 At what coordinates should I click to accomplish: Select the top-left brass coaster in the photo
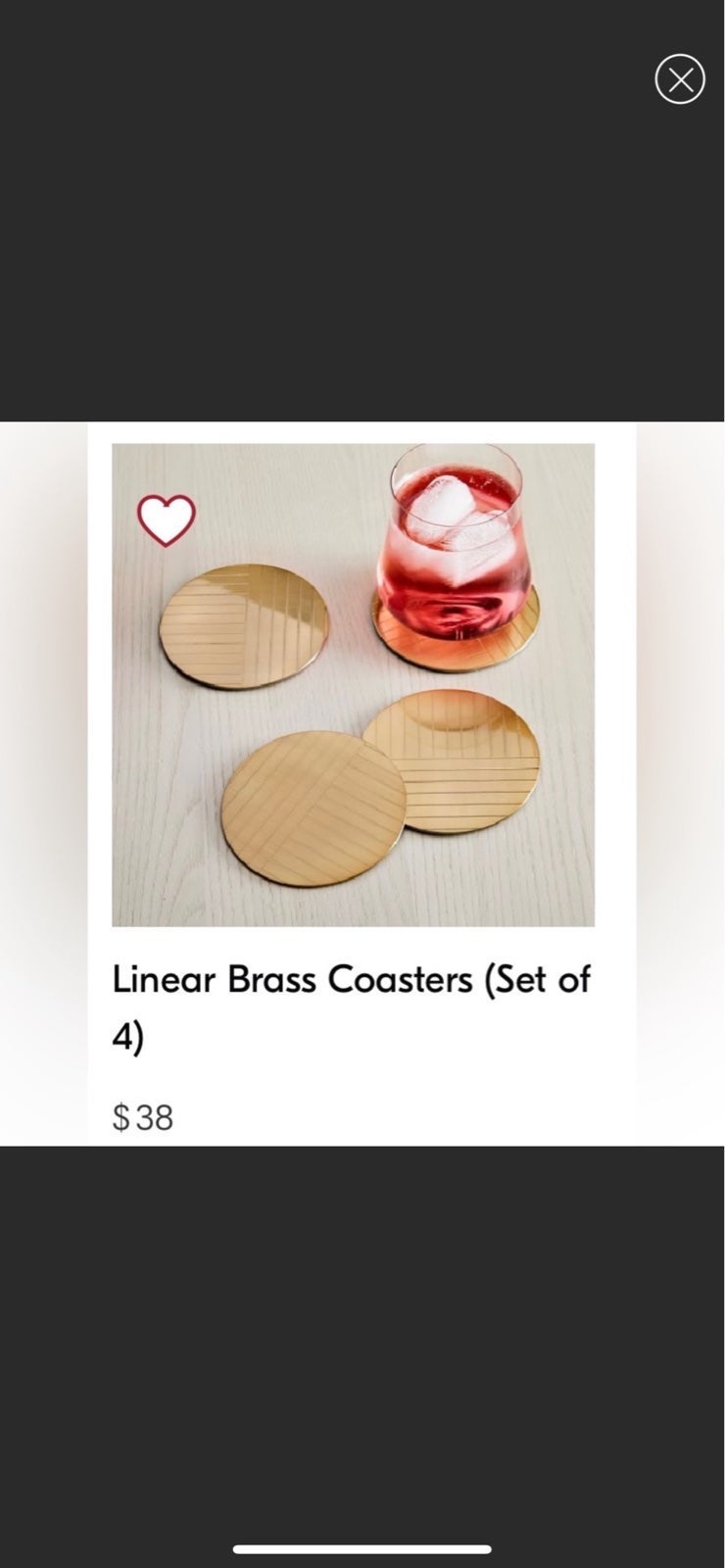tap(244, 625)
